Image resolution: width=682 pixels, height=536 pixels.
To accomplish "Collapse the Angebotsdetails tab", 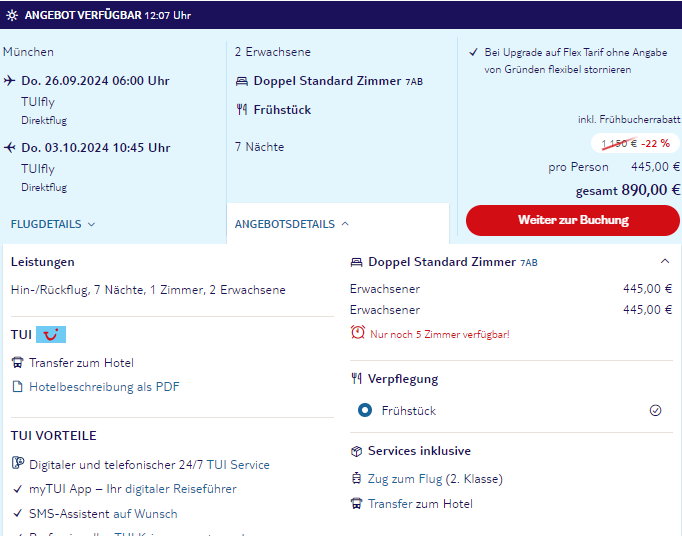I will click(292, 224).
